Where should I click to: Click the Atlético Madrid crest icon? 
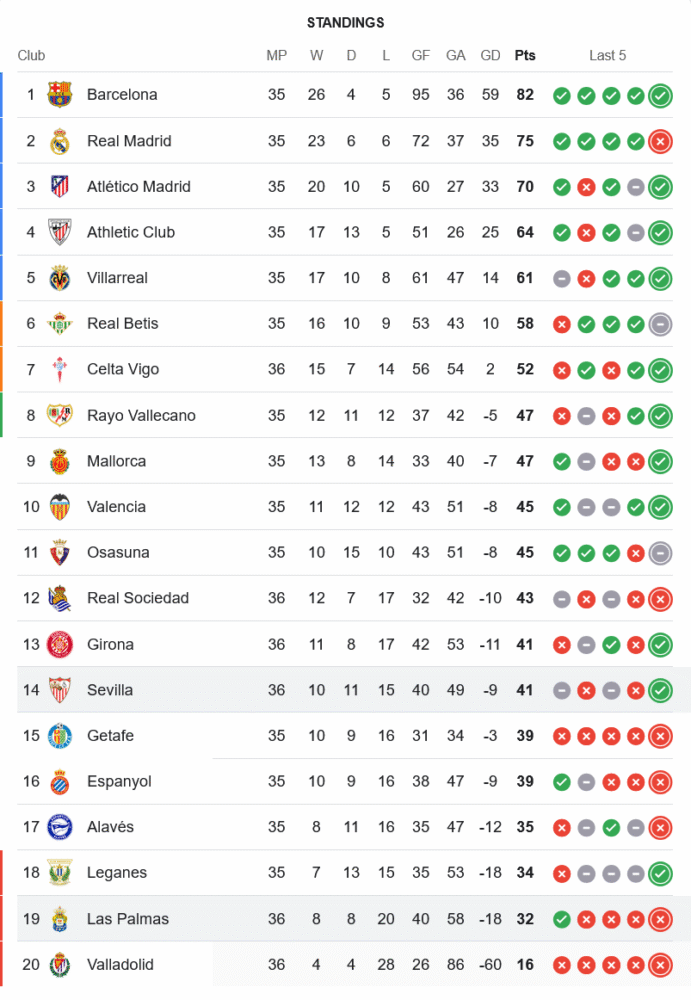pyautogui.click(x=60, y=187)
